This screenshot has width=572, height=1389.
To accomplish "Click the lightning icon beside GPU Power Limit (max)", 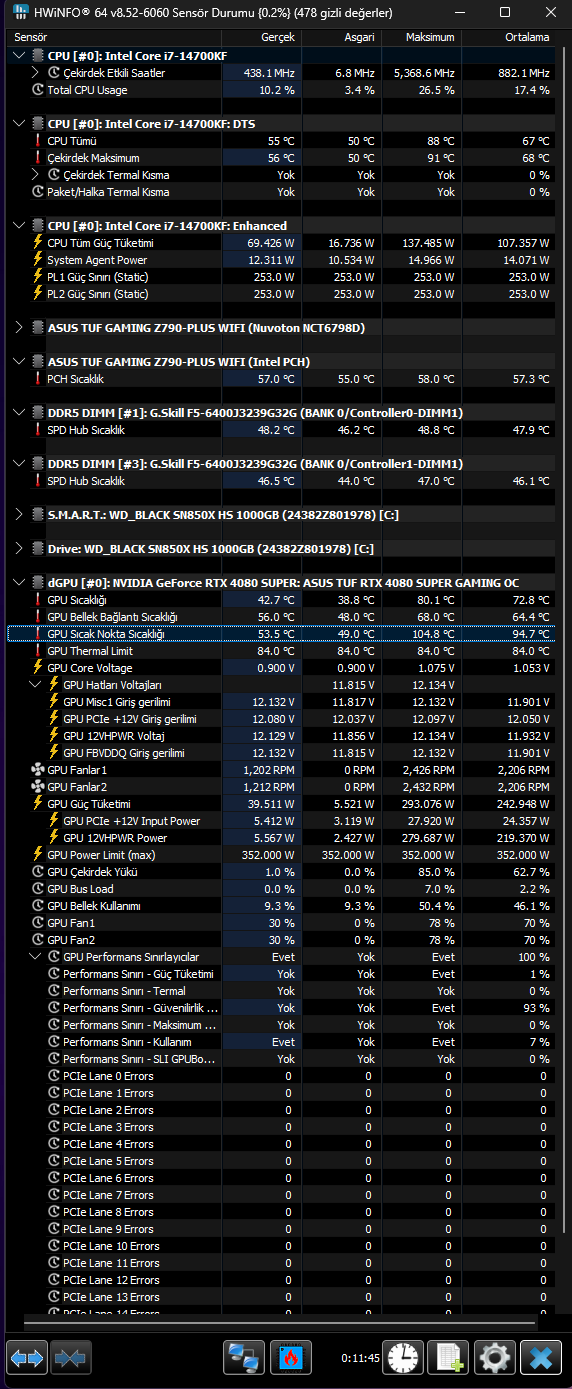I will tap(38, 855).
